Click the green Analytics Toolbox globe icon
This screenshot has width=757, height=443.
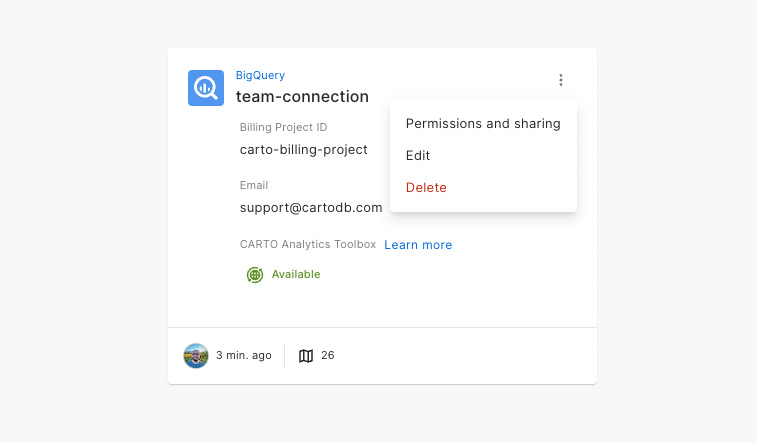pos(255,274)
